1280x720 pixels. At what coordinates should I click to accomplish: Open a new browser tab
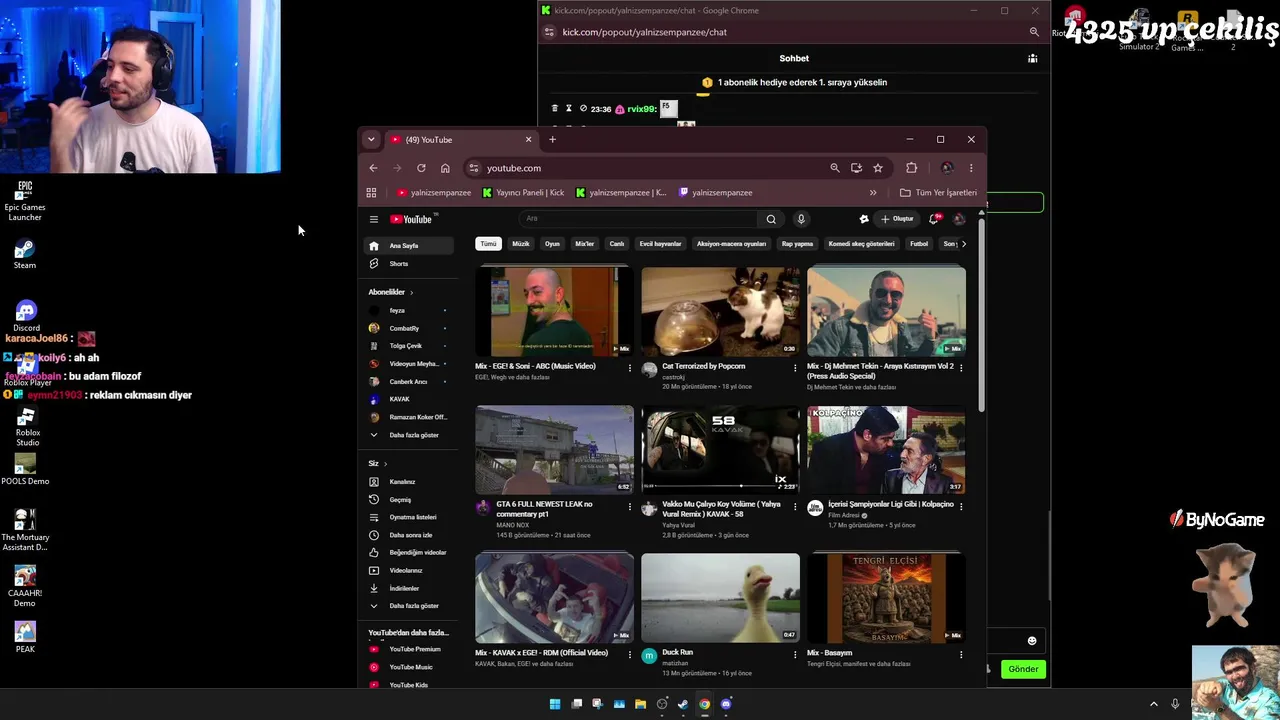click(x=552, y=140)
